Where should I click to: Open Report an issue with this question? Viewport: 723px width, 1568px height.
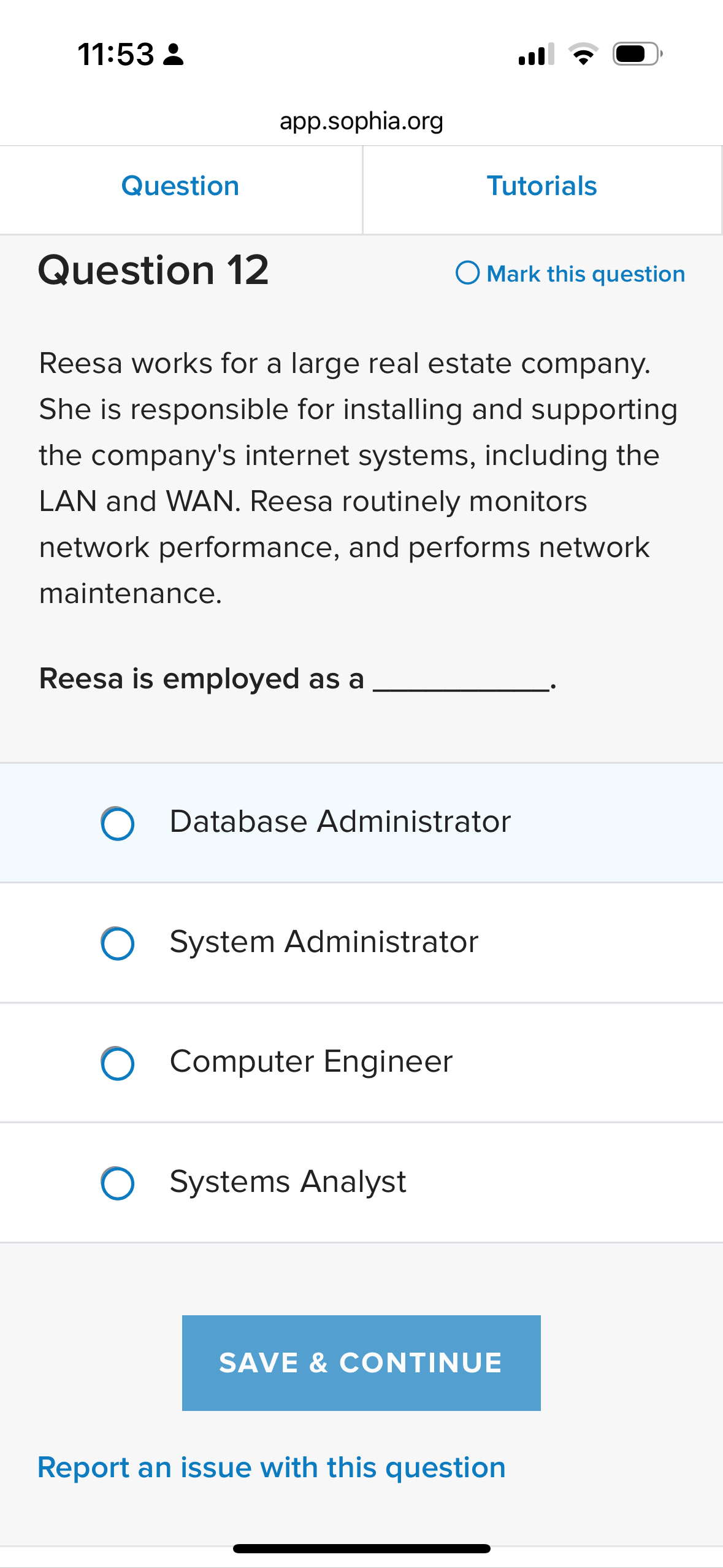click(x=271, y=1467)
